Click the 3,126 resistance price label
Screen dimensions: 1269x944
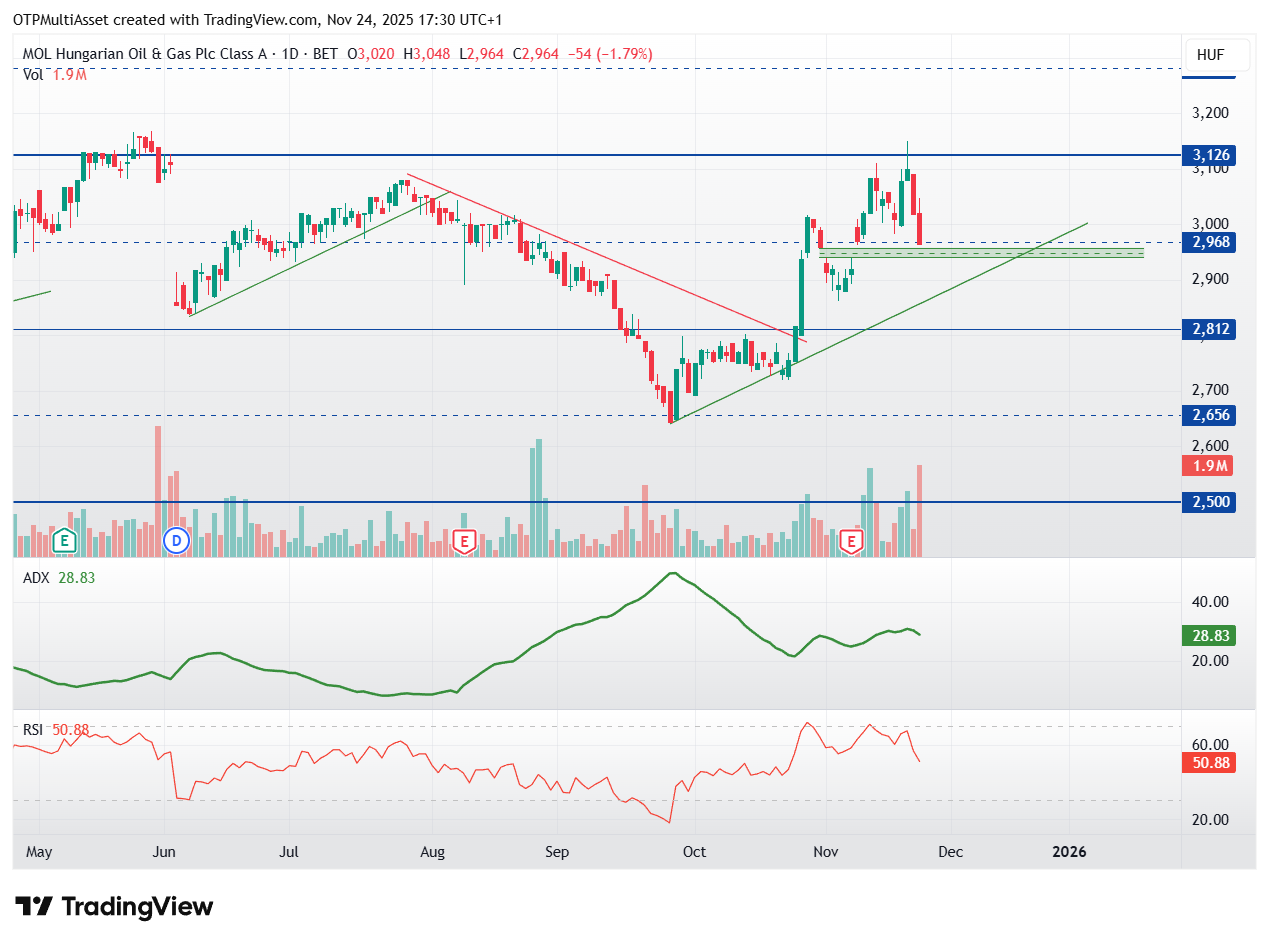coord(1208,155)
